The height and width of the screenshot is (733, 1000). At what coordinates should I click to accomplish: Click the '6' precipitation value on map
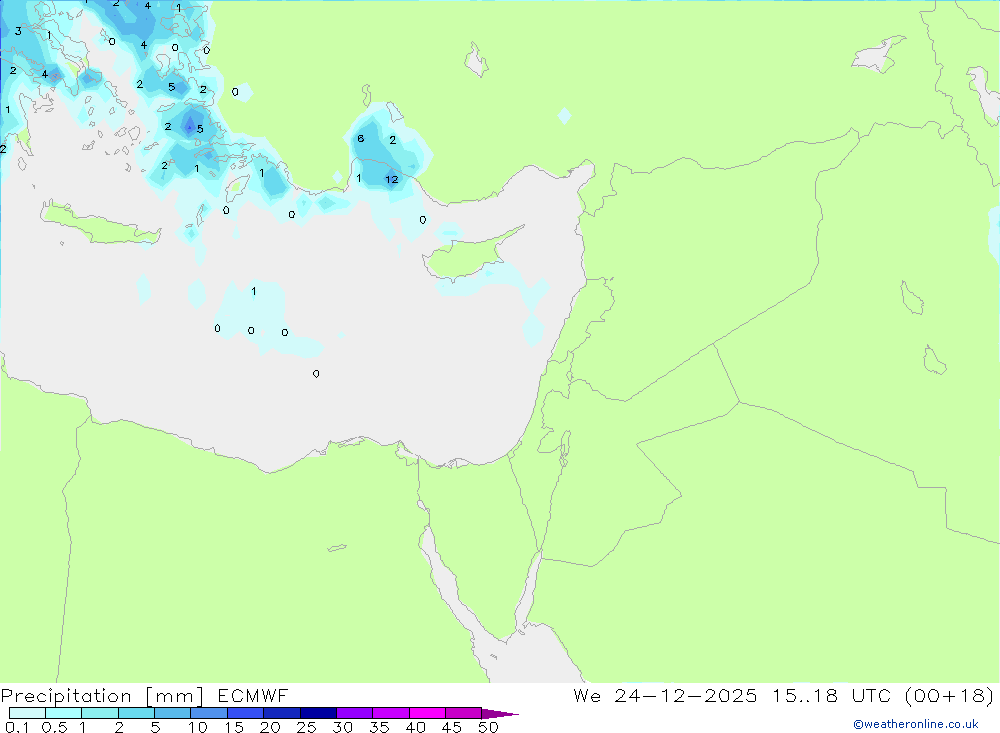(x=360, y=138)
